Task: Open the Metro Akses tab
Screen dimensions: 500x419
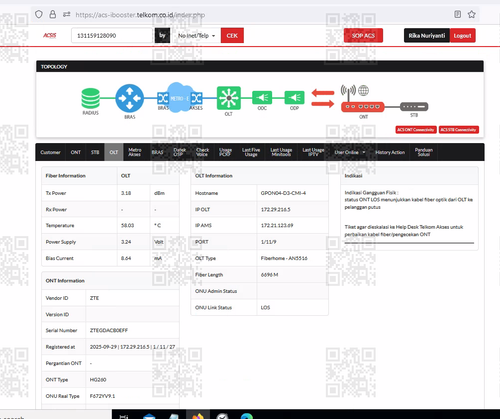Action: pyautogui.click(x=135, y=152)
